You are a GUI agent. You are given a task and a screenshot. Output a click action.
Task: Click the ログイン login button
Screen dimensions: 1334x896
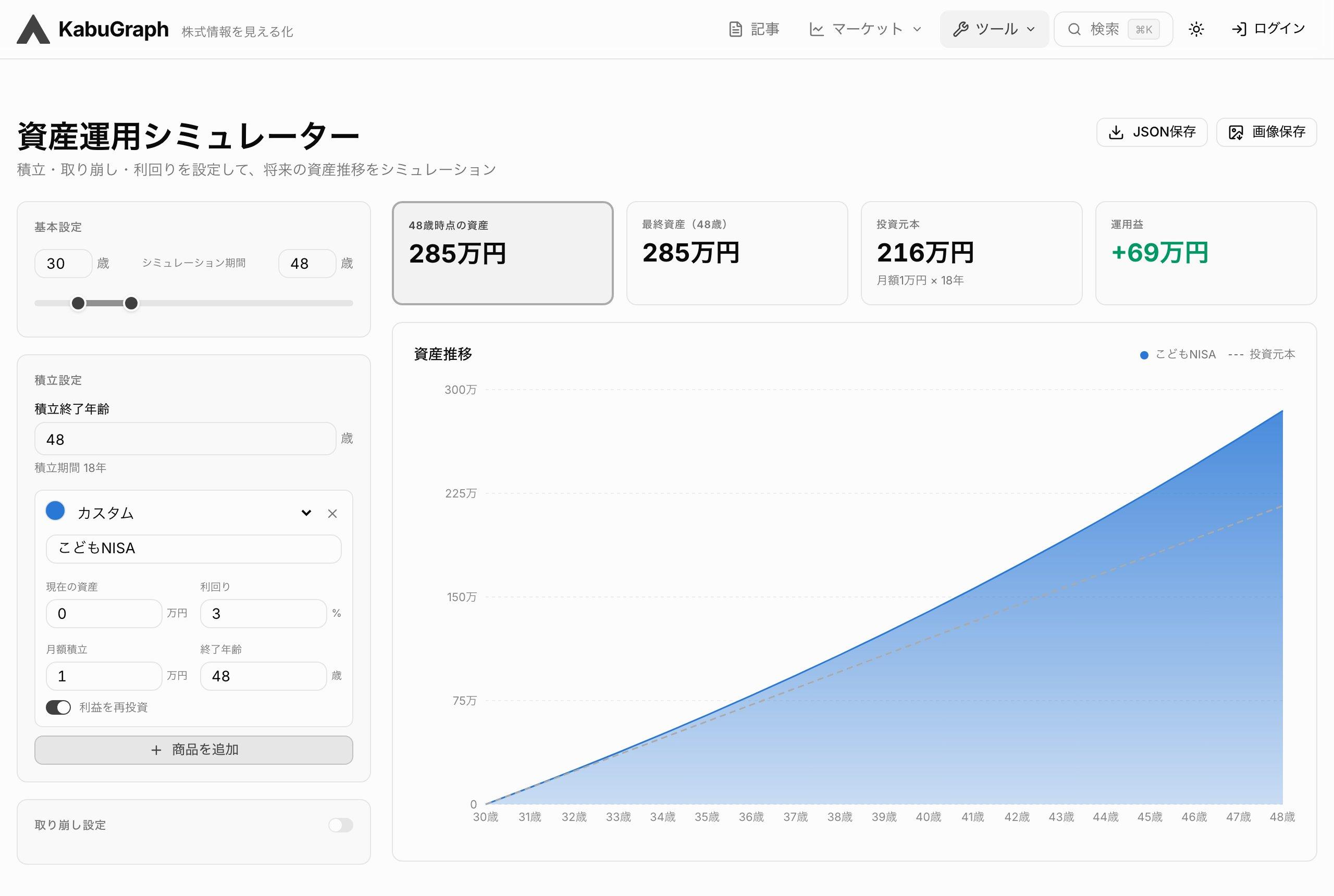coord(1268,29)
